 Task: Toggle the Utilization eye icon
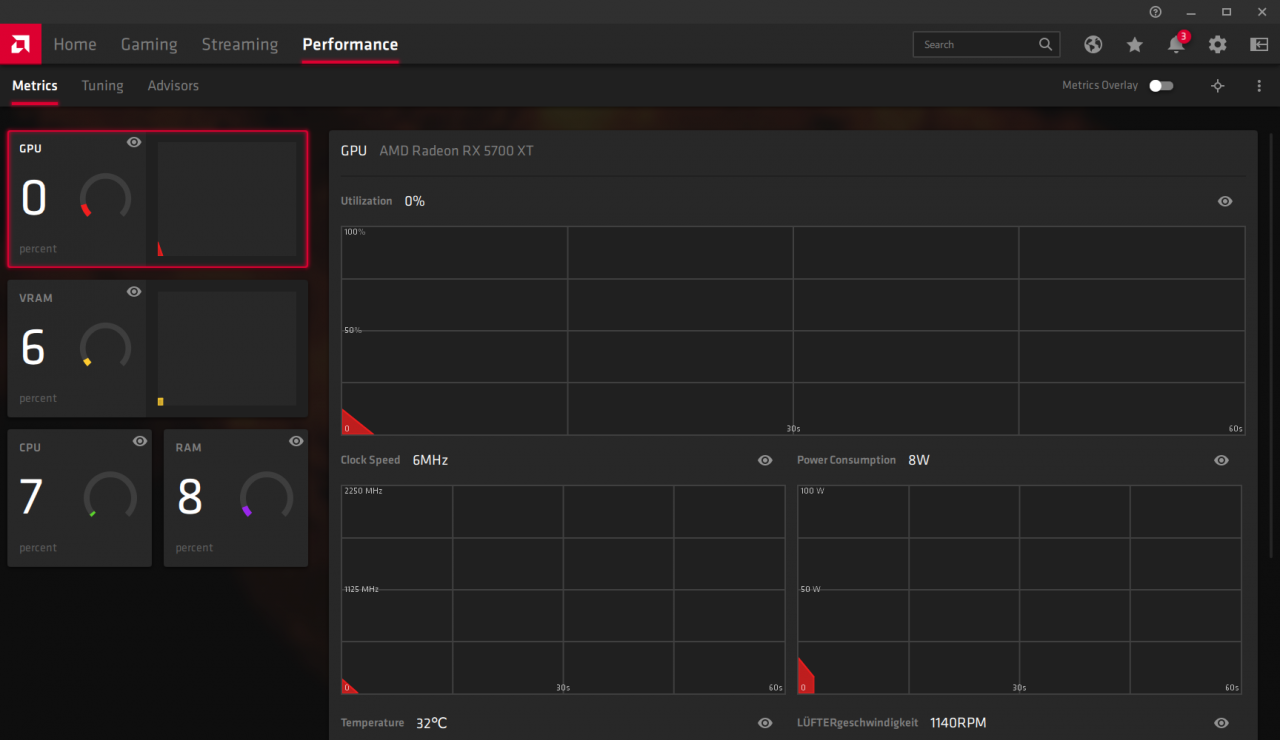[x=1225, y=201]
